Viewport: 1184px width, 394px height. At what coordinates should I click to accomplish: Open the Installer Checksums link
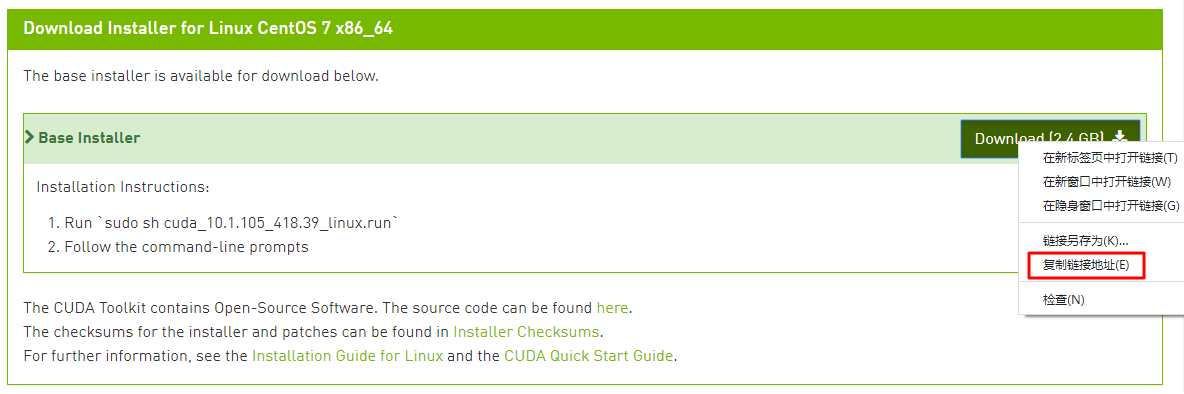pos(526,331)
